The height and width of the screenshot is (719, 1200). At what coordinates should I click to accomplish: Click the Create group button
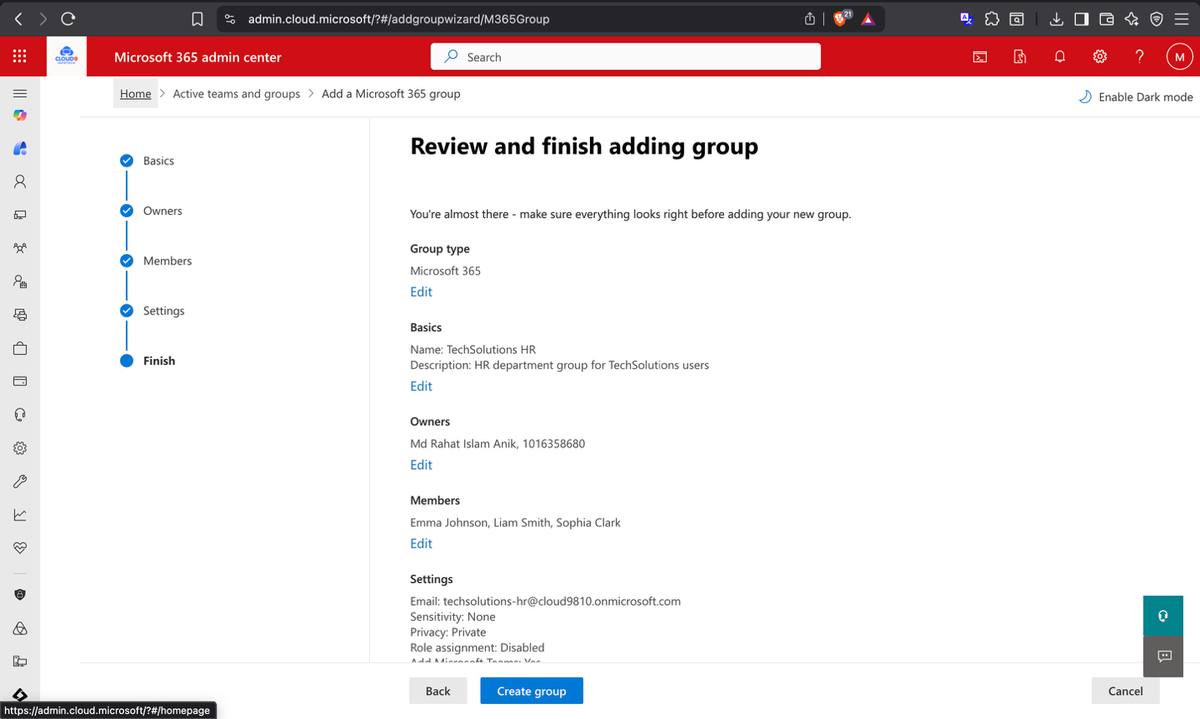coord(531,690)
